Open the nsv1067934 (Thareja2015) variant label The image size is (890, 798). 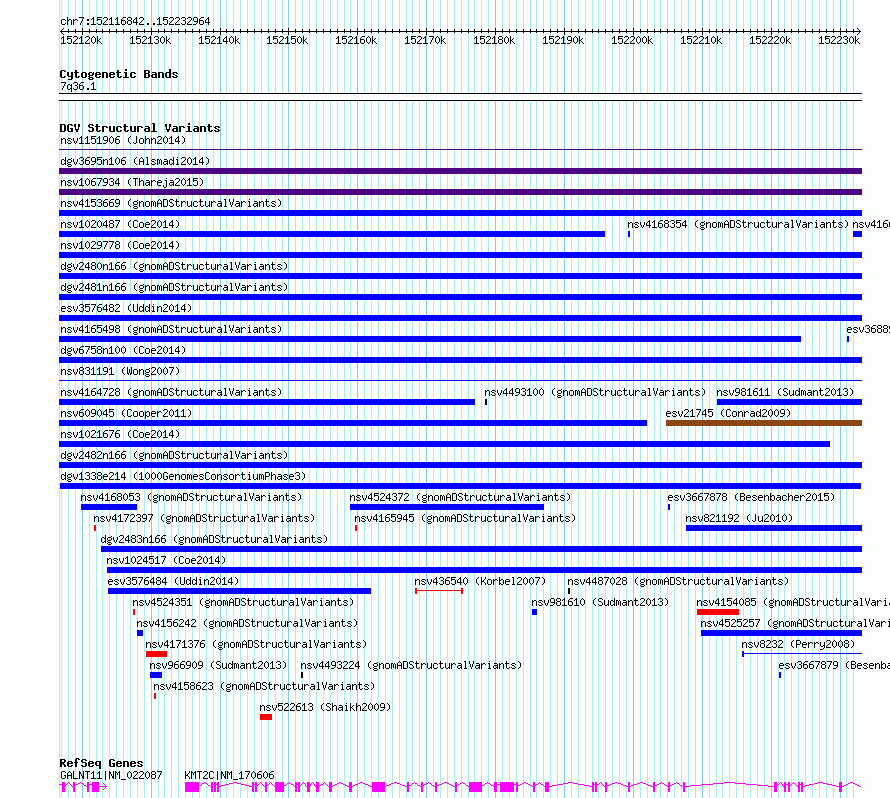(x=132, y=182)
